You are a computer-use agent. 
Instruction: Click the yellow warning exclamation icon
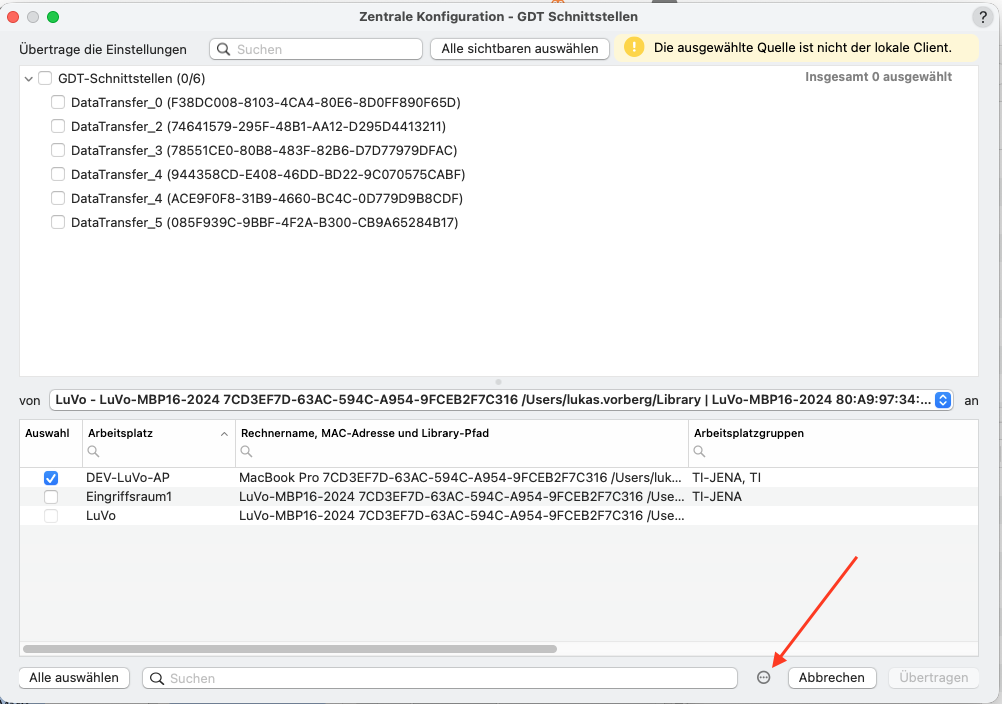click(634, 47)
